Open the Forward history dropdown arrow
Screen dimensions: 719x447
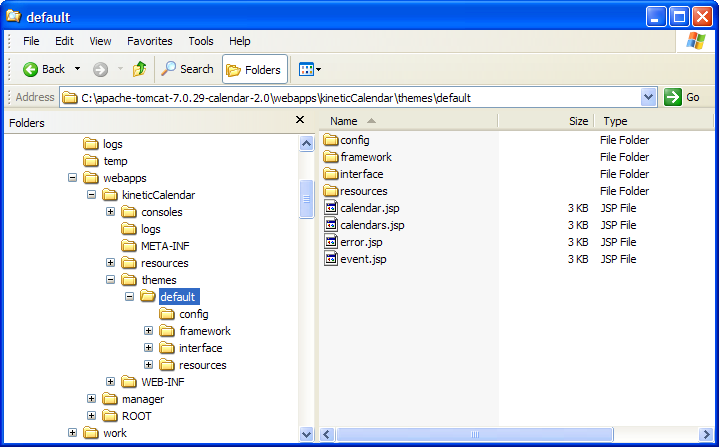(121, 69)
